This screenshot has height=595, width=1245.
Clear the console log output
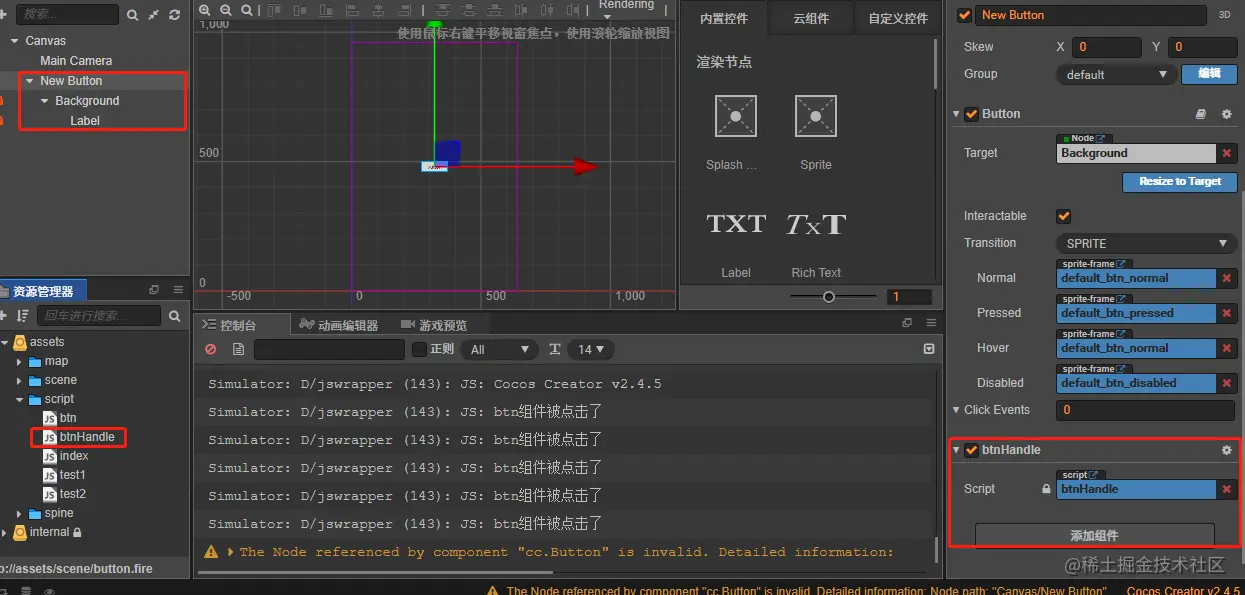click(211, 349)
